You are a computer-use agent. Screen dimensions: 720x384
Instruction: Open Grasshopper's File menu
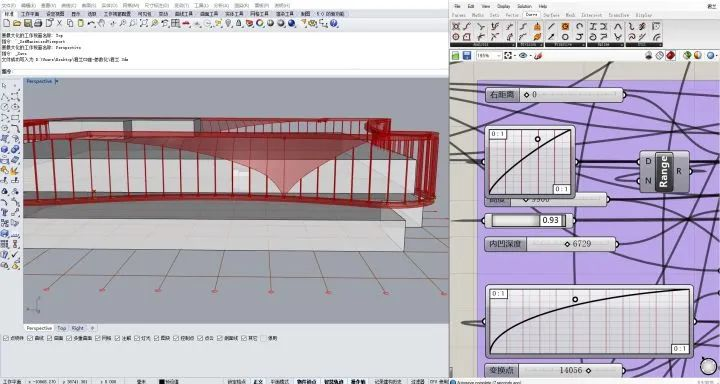[457, 6]
